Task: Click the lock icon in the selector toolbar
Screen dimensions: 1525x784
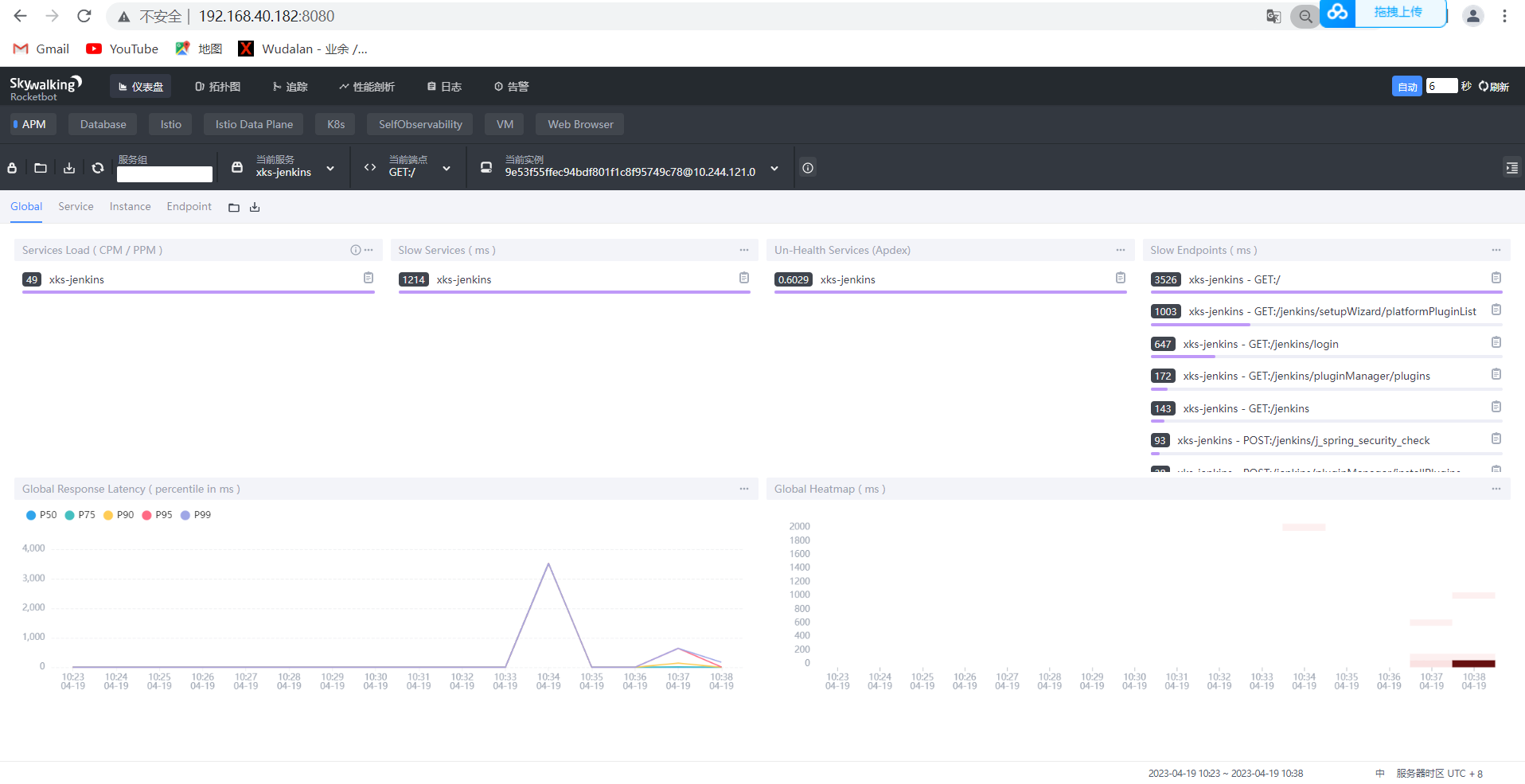Action: point(12,168)
